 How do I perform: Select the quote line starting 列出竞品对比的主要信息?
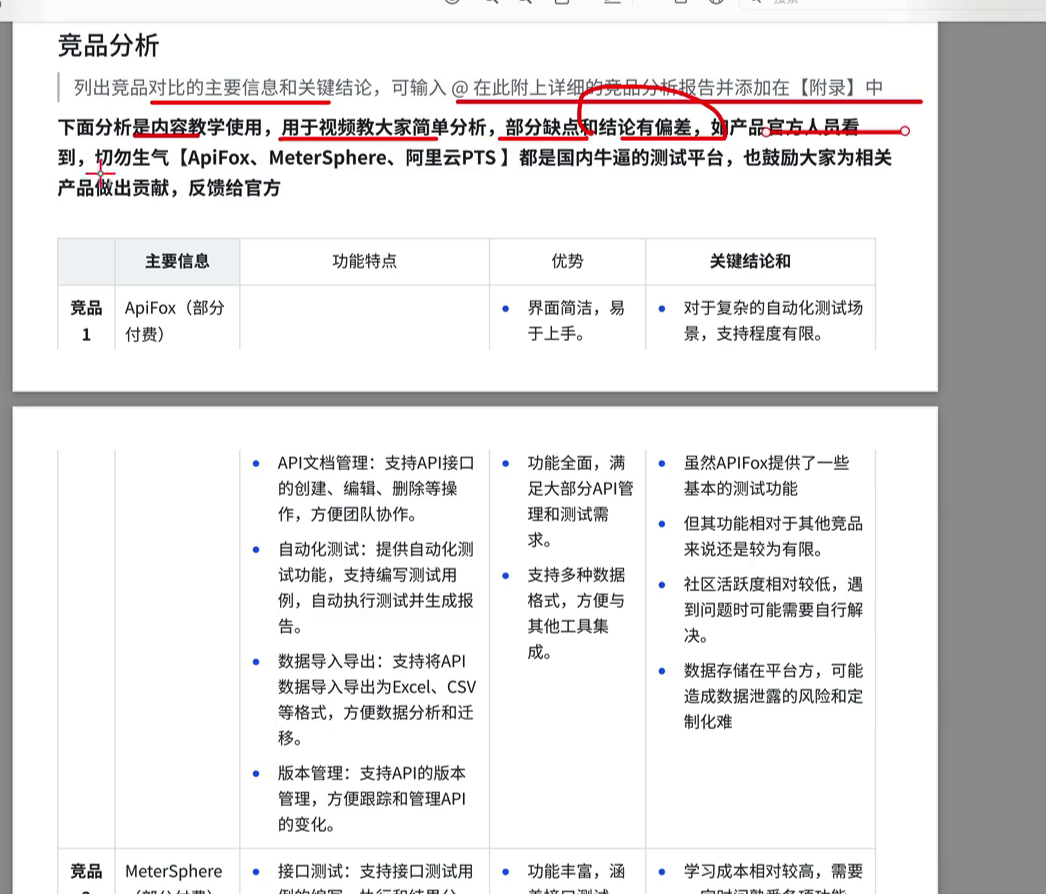[478, 87]
